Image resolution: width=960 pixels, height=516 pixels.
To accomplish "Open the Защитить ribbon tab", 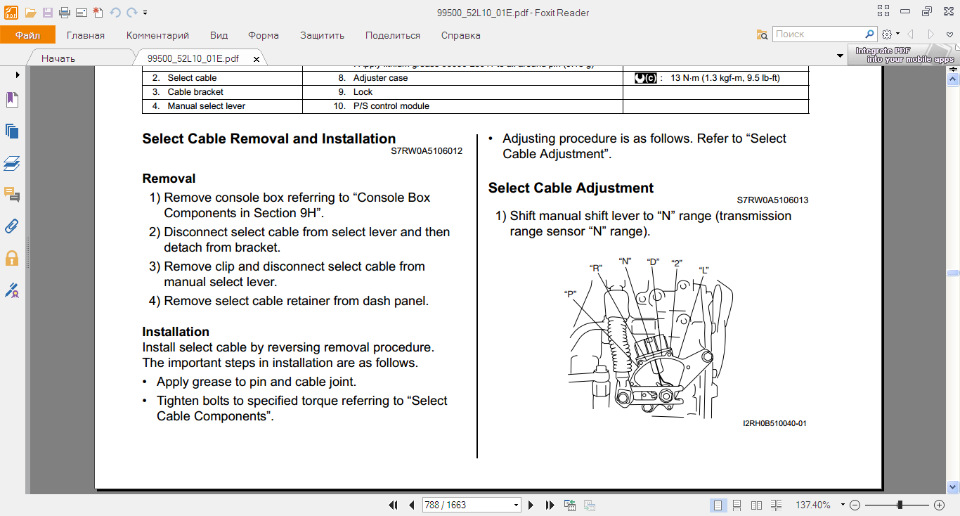I will tap(322, 36).
